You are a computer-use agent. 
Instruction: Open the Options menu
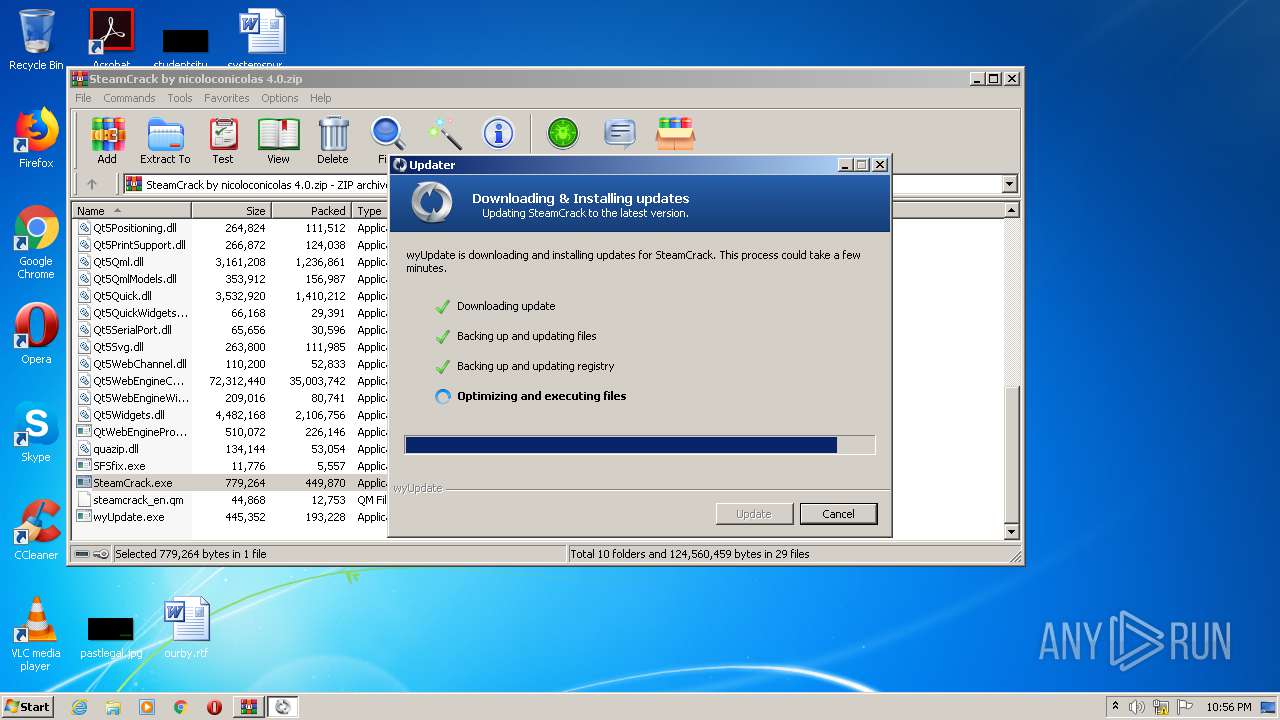coord(280,98)
